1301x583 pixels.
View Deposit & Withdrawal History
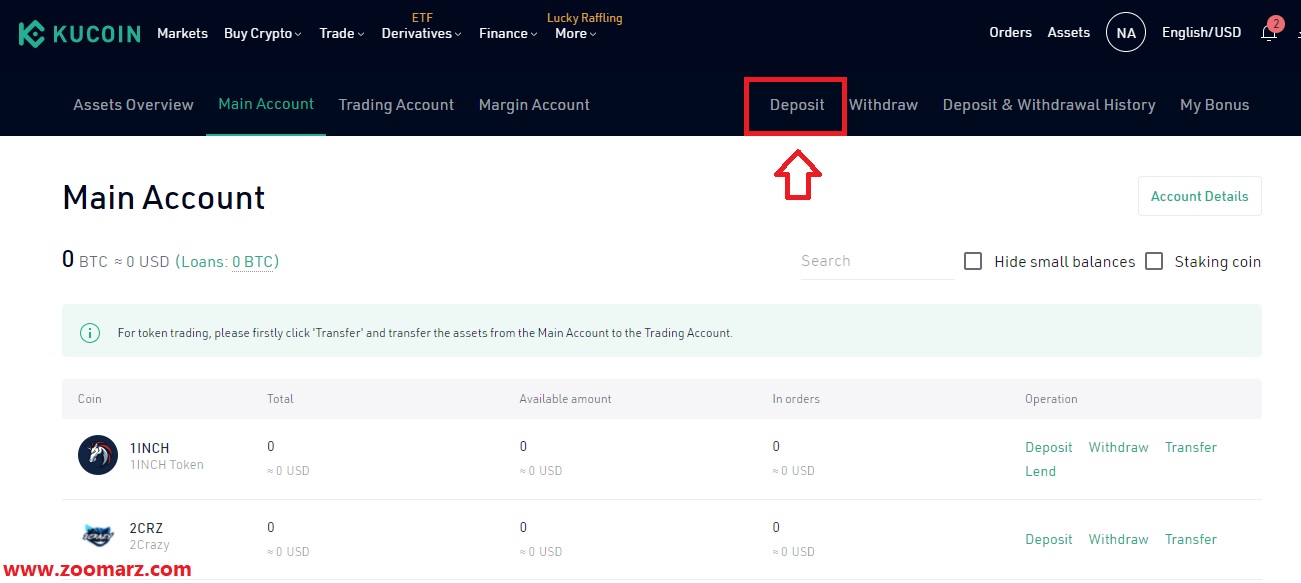pos(1049,105)
